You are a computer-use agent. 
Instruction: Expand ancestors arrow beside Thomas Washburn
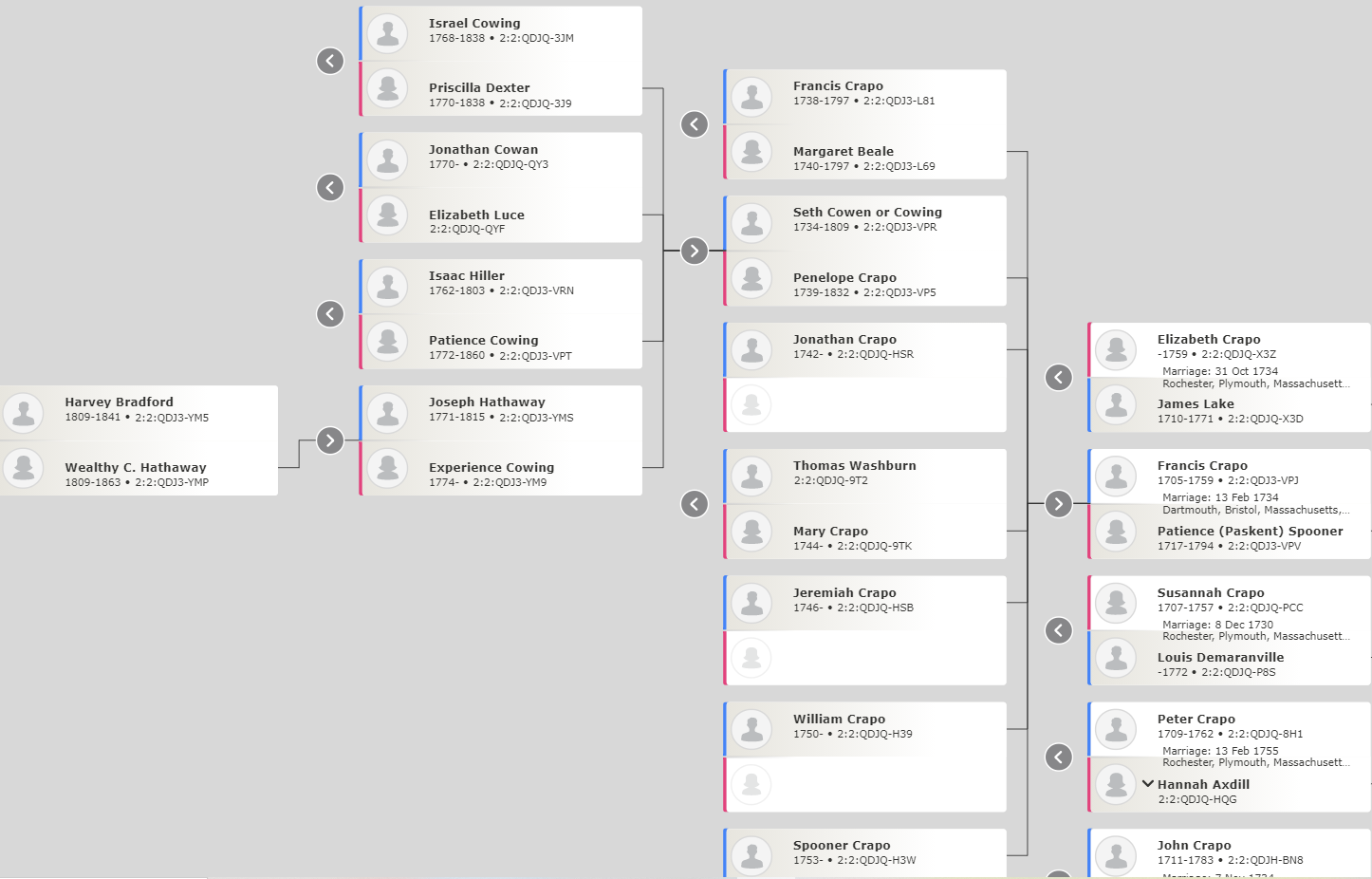click(695, 504)
